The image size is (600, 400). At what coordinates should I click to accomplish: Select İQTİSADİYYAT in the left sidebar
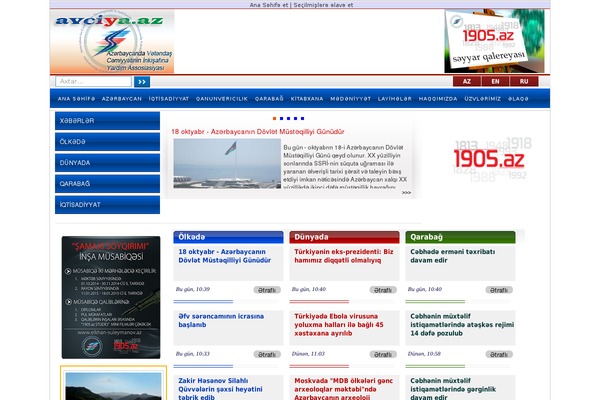[108, 205]
